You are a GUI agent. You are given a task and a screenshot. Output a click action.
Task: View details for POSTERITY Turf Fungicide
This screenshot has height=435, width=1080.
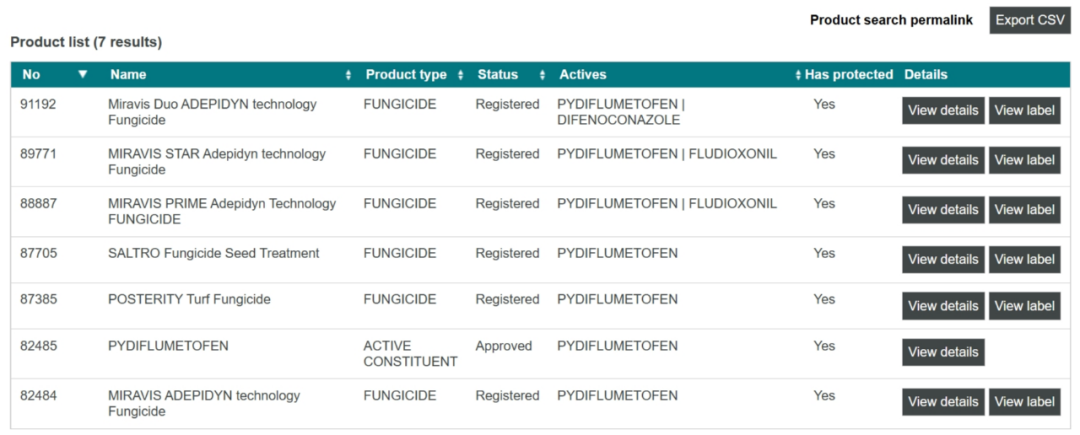[943, 306]
